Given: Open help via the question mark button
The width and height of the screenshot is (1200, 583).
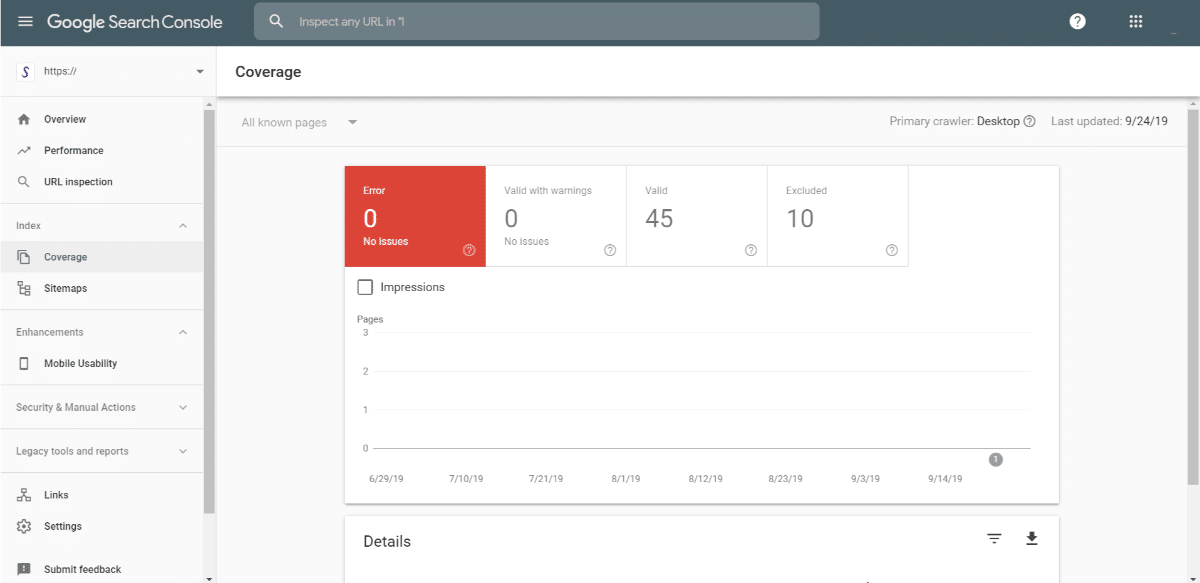Looking at the screenshot, I should (1077, 20).
